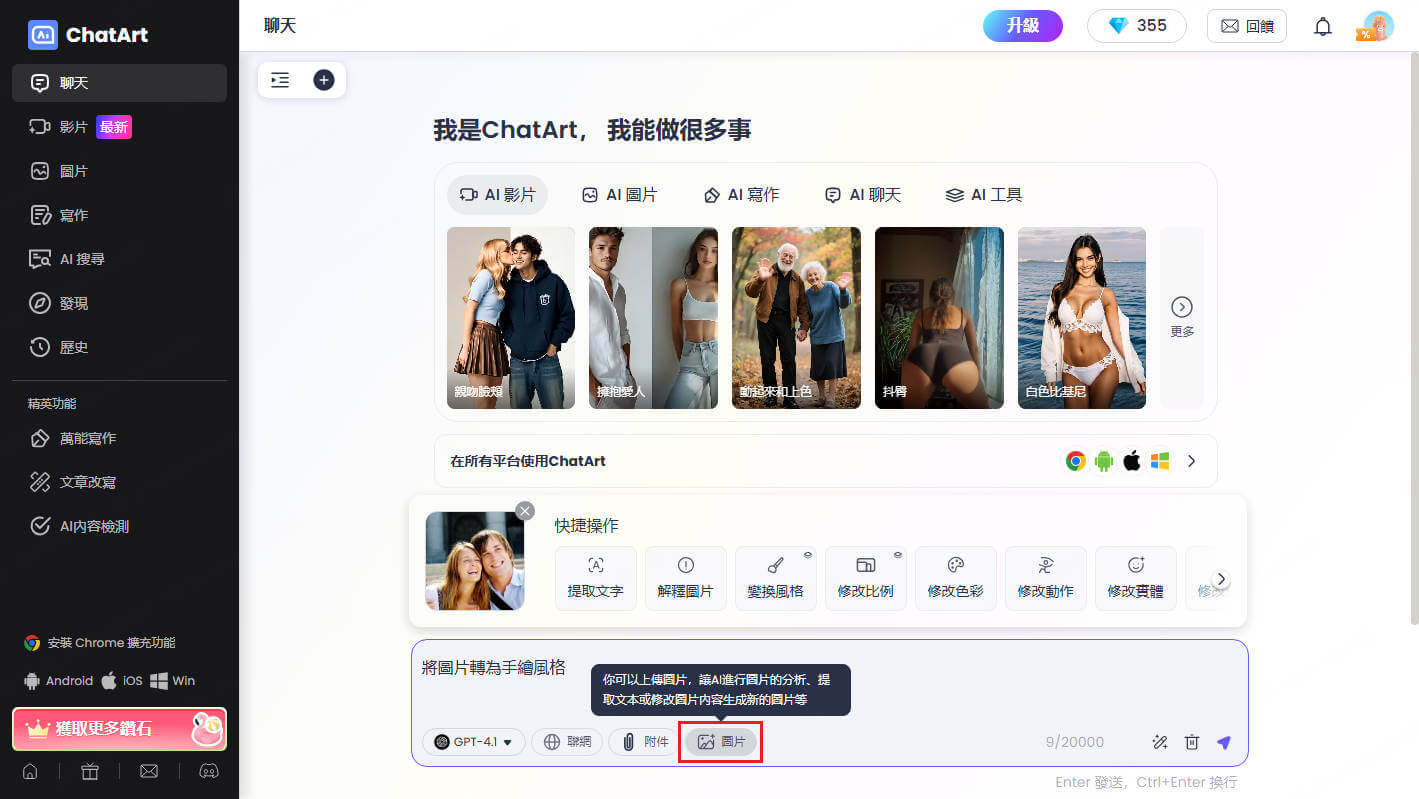This screenshot has width=1419, height=799.
Task: Click the ChatArt logo
Action: point(88,34)
